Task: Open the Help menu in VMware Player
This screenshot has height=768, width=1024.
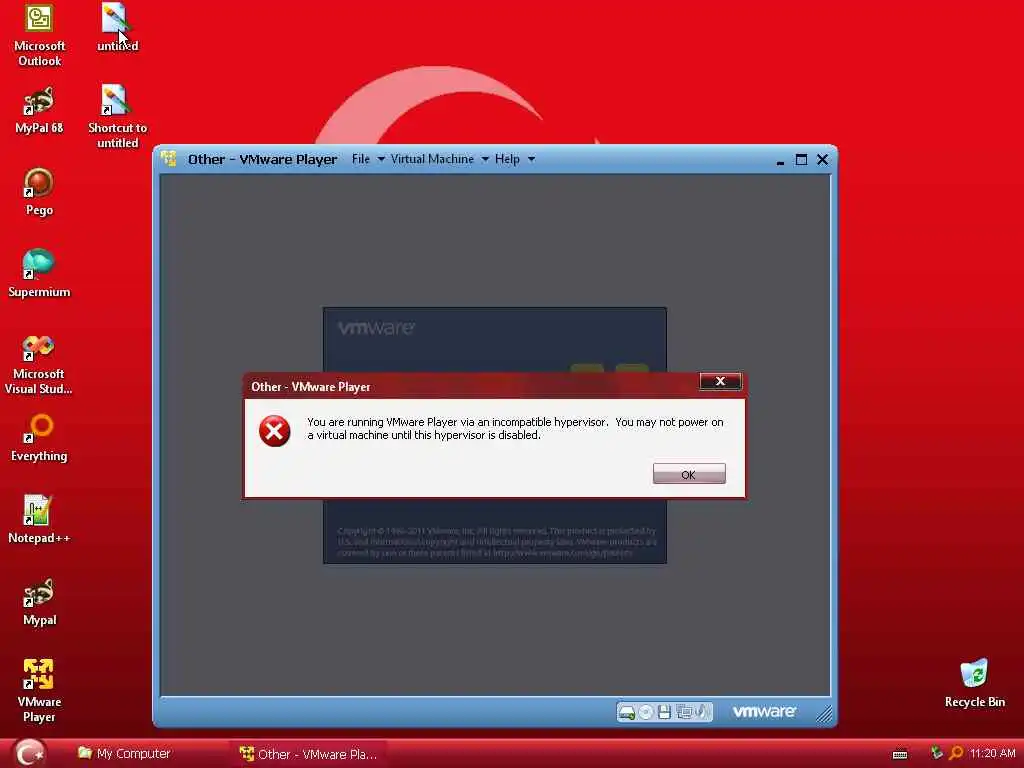Action: pos(507,159)
